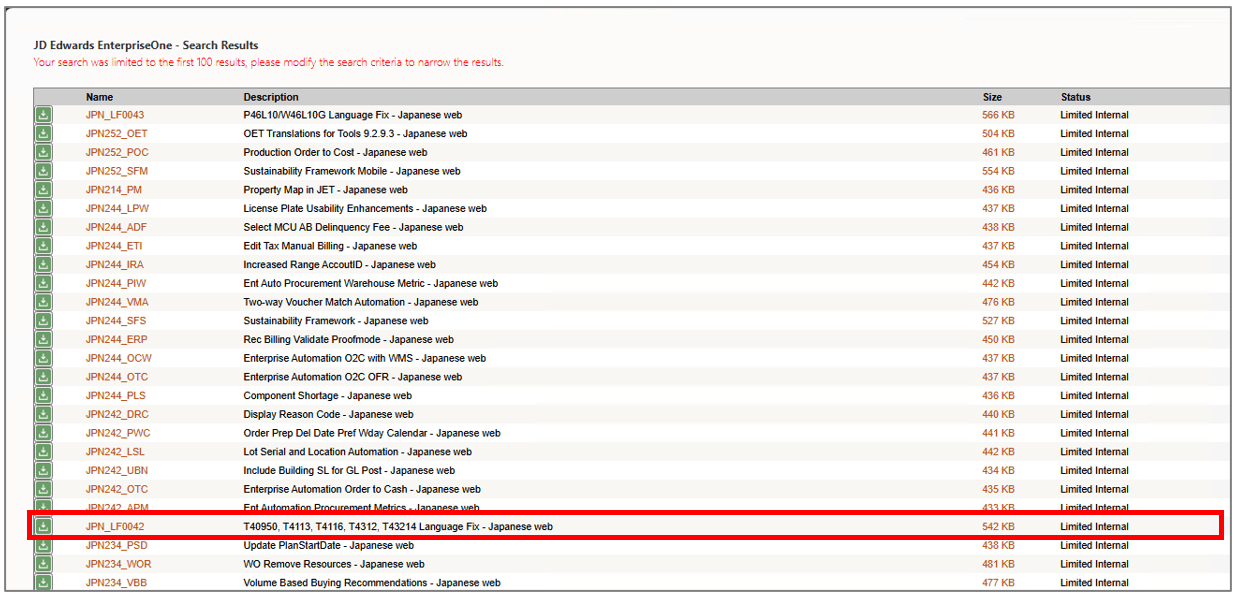Viewport: 1234px width, 594px height.
Task: Open the JPN244_IRA link
Action: [116, 265]
